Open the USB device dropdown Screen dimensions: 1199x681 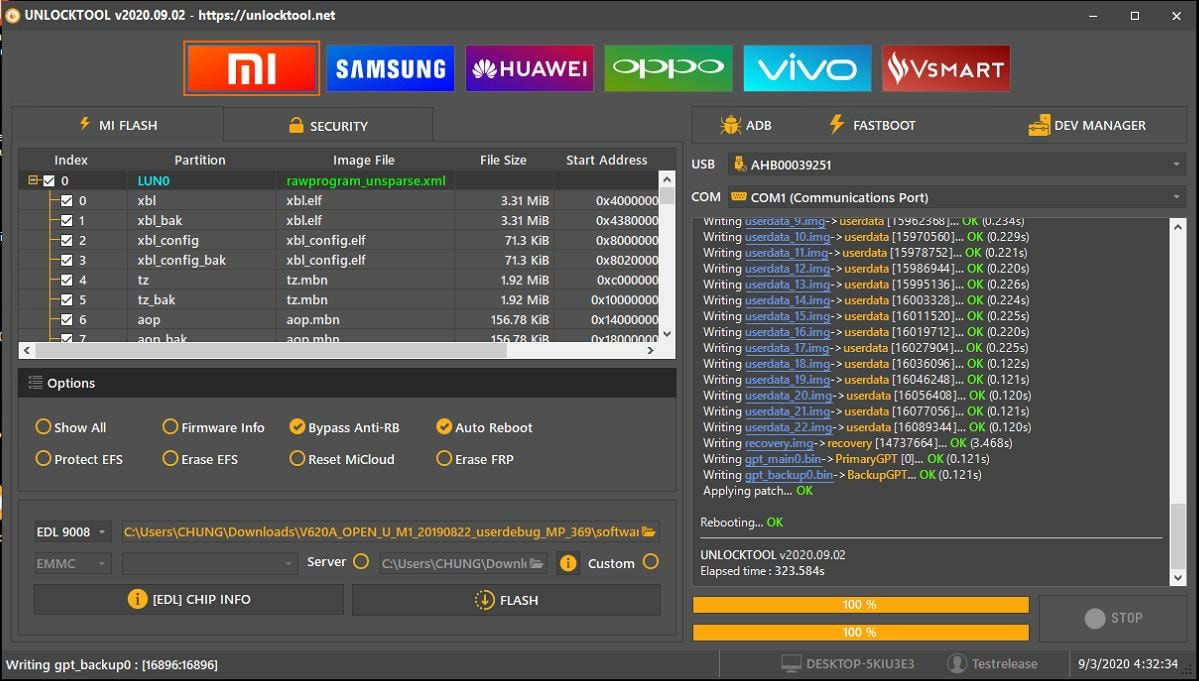(957, 164)
